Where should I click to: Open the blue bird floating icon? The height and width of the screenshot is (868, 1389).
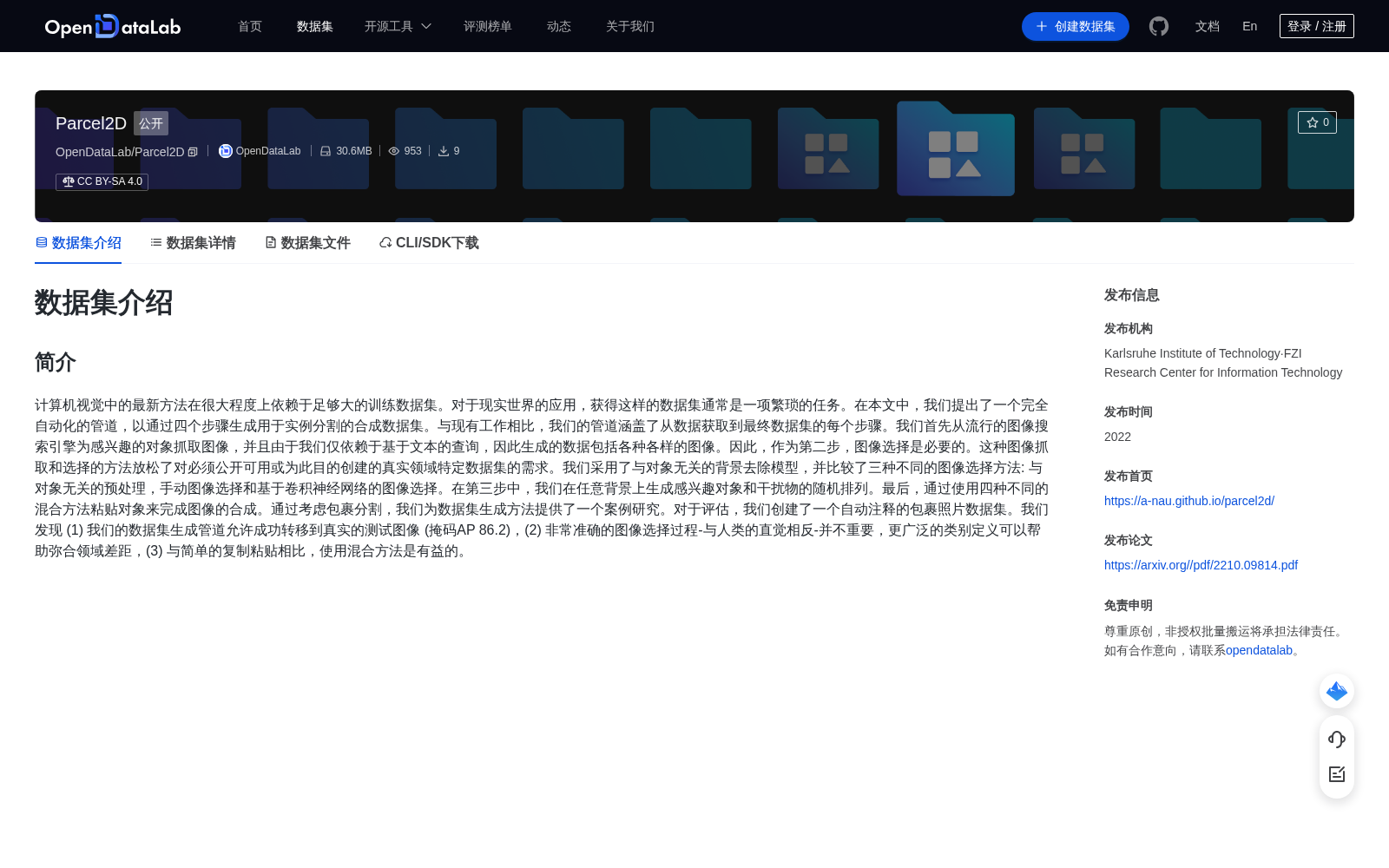1337,691
